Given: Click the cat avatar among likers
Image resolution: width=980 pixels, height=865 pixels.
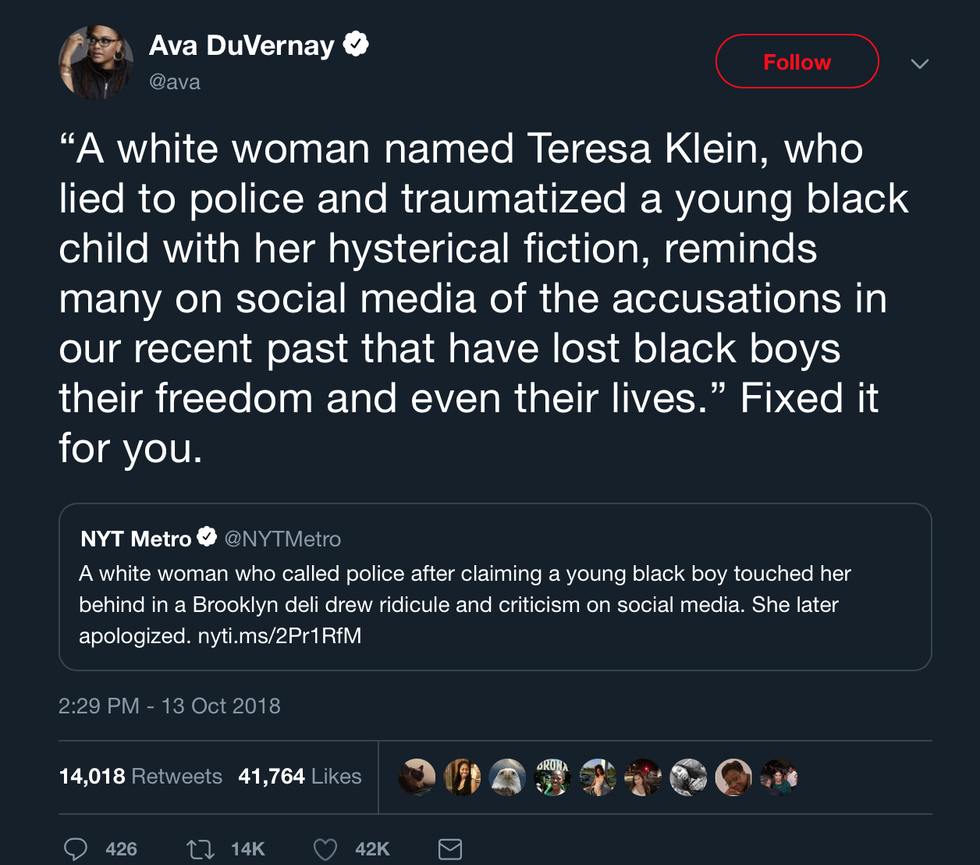Looking at the screenshot, I should (x=417, y=777).
